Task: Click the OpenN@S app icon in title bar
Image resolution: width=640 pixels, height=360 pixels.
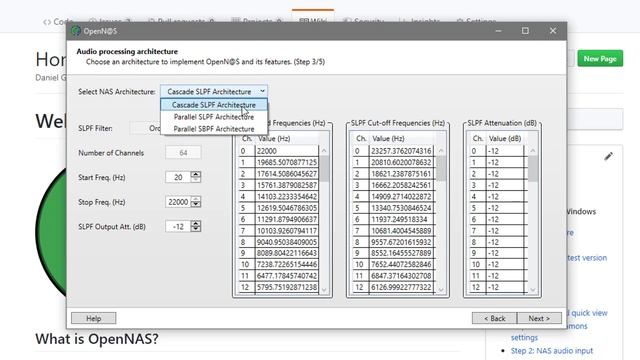Action: pyautogui.click(x=76, y=31)
